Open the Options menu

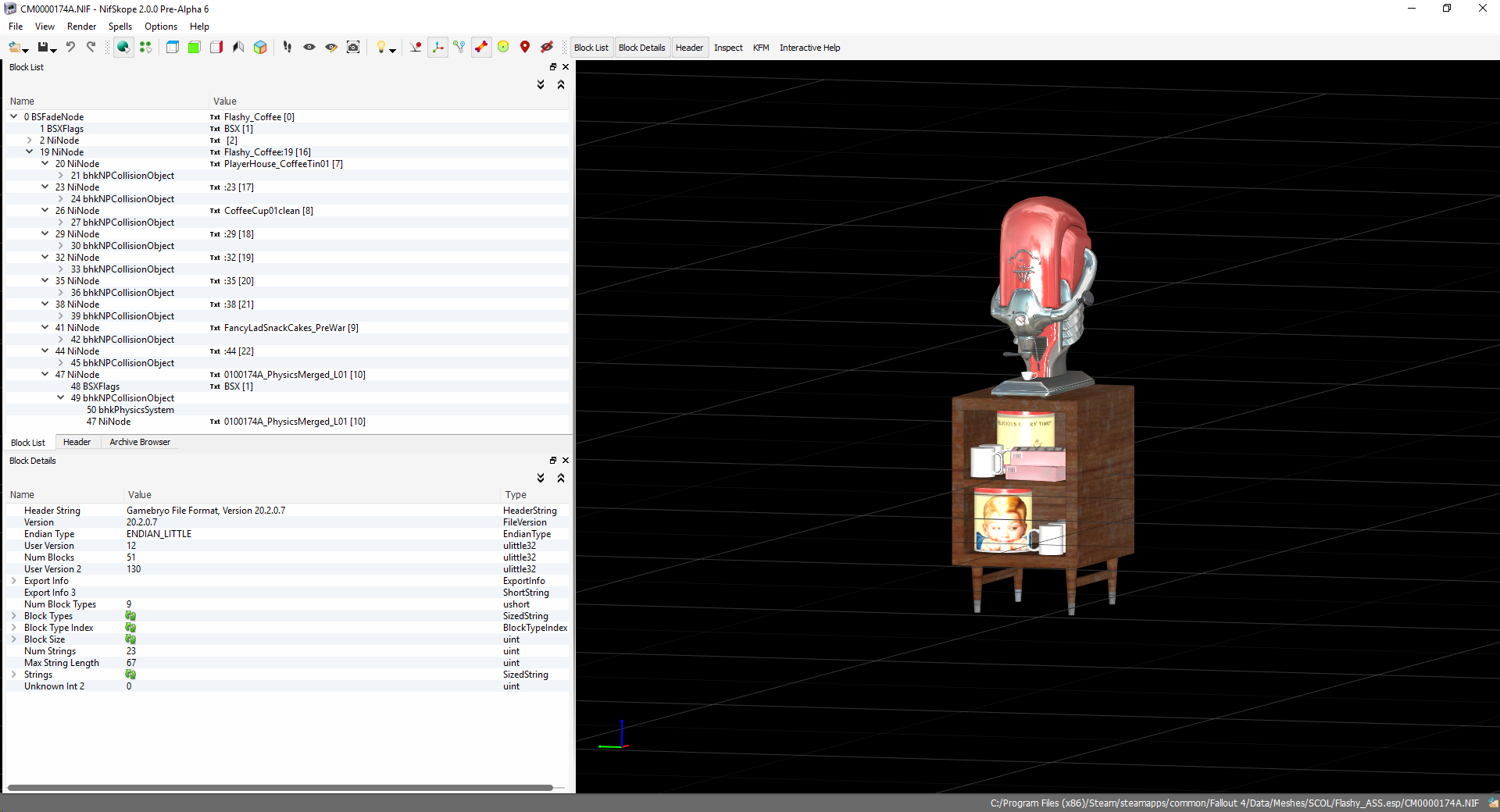click(161, 27)
